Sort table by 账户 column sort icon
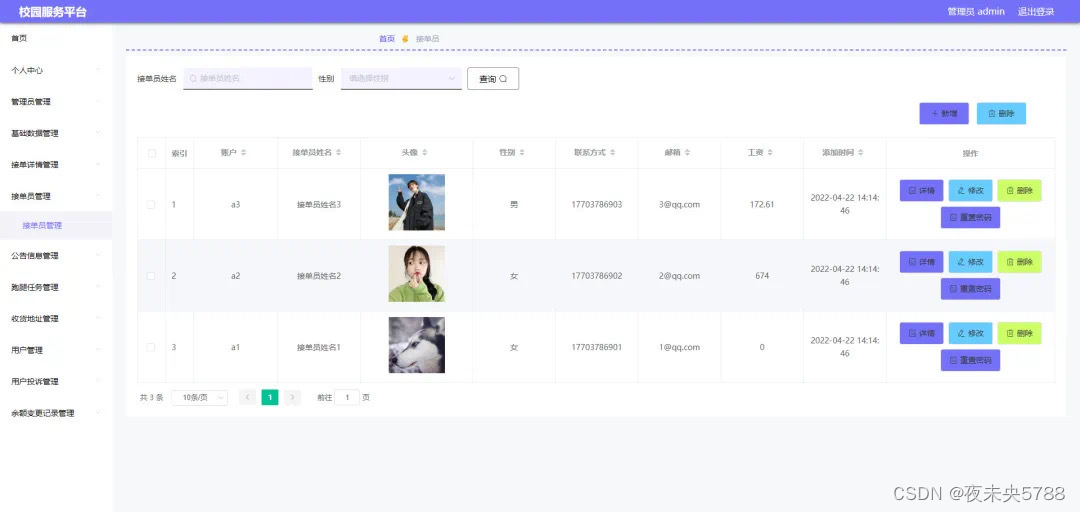 coord(243,153)
